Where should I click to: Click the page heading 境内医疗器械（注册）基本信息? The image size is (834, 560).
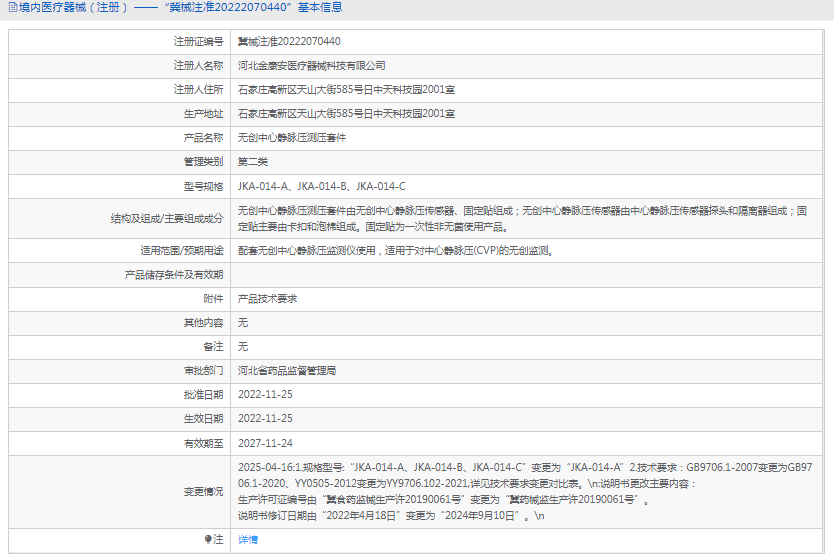tap(180, 7)
